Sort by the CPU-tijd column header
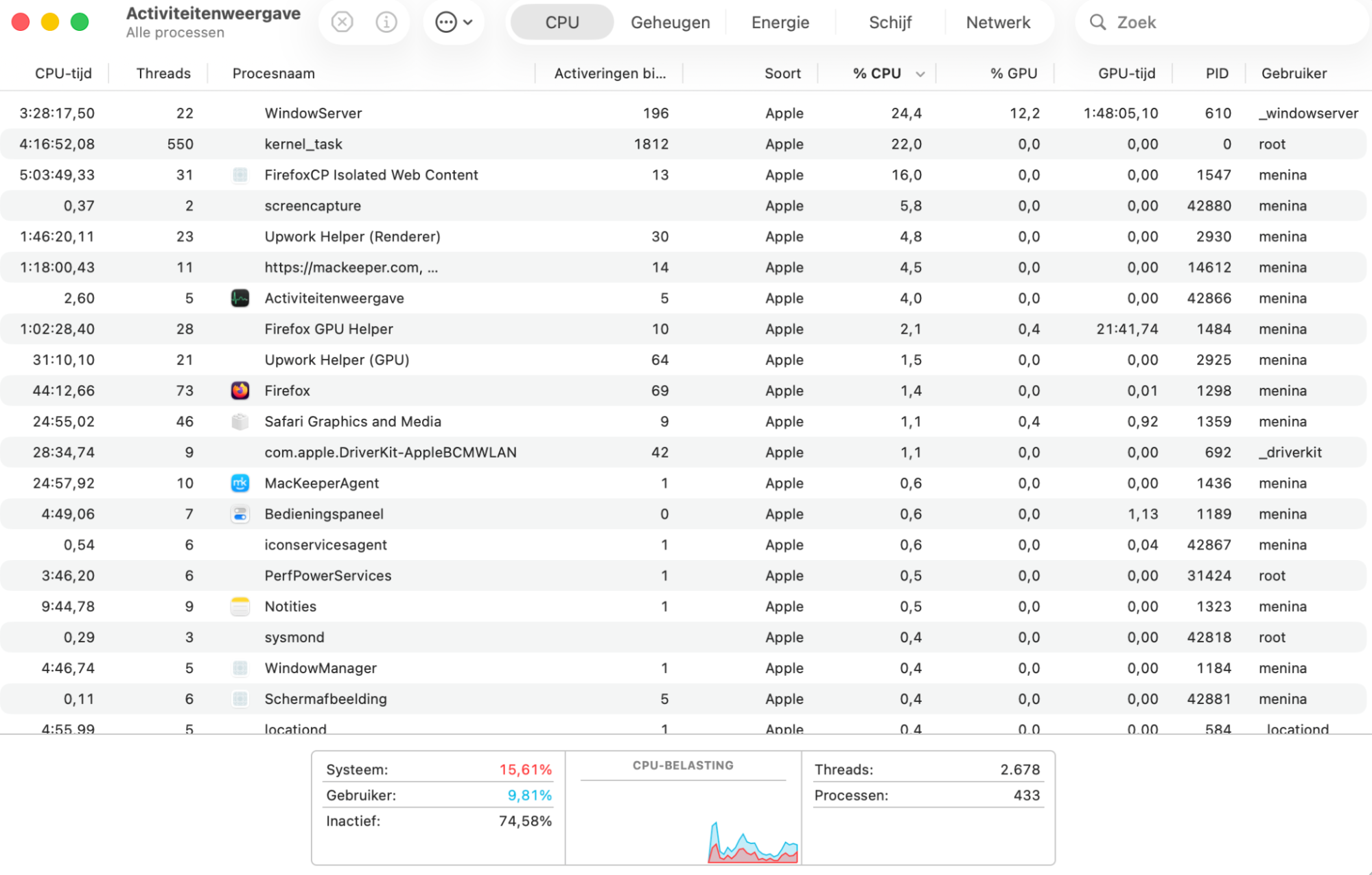The width and height of the screenshot is (1372, 875). (x=63, y=73)
